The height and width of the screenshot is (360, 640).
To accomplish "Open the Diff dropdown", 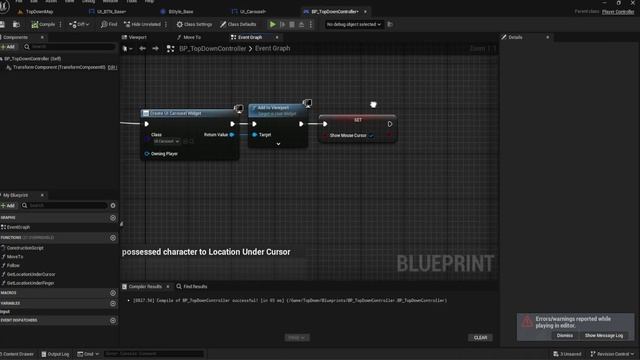I will point(79,24).
